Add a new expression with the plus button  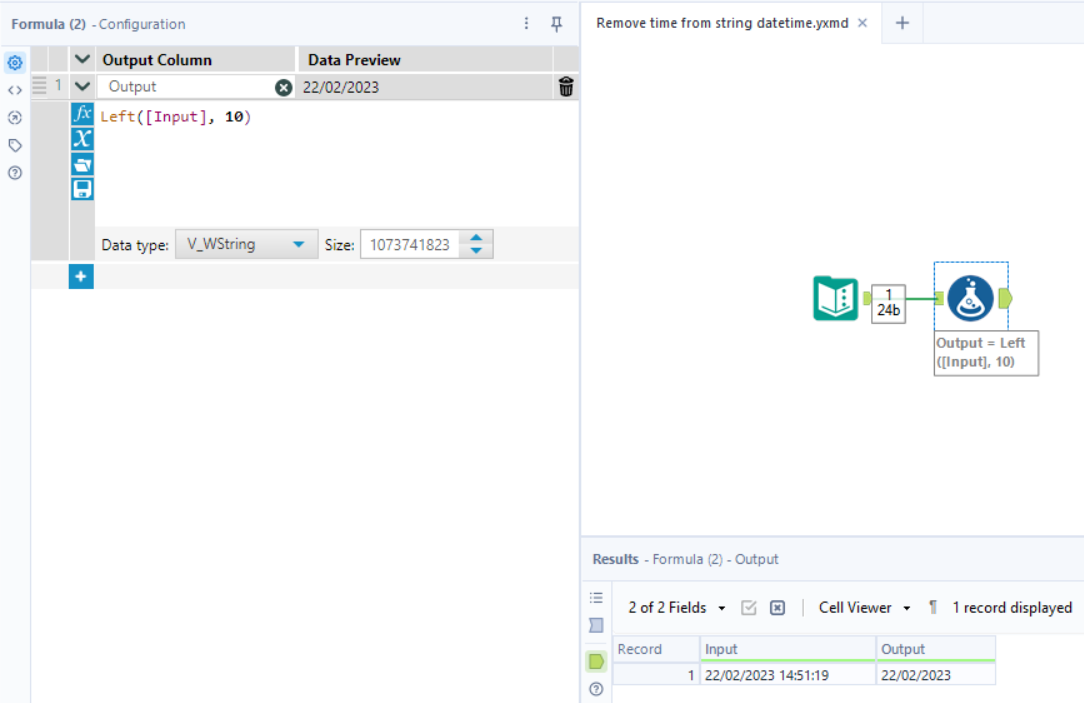[x=81, y=276]
